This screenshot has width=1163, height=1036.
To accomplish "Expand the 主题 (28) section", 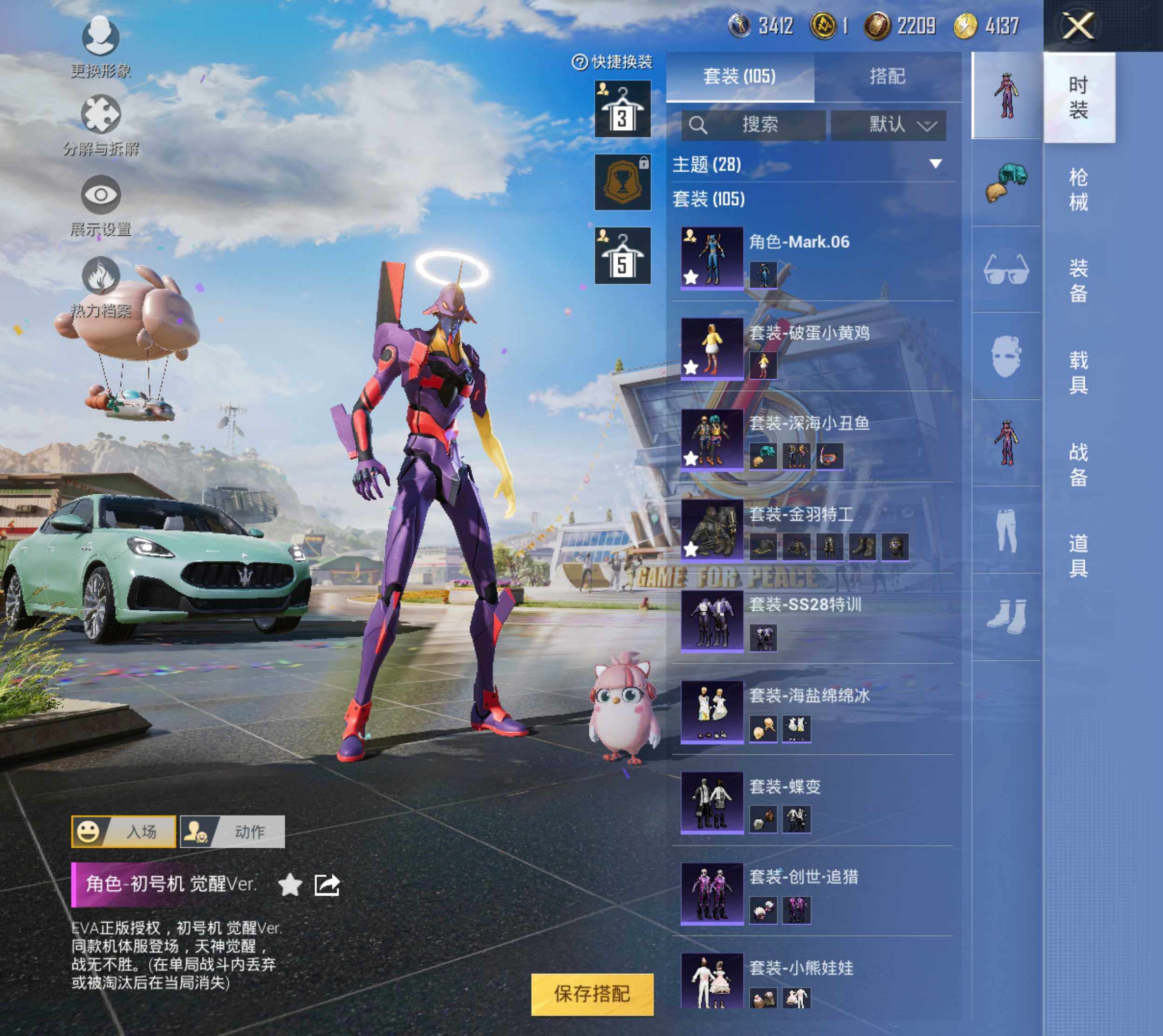I will click(935, 164).
